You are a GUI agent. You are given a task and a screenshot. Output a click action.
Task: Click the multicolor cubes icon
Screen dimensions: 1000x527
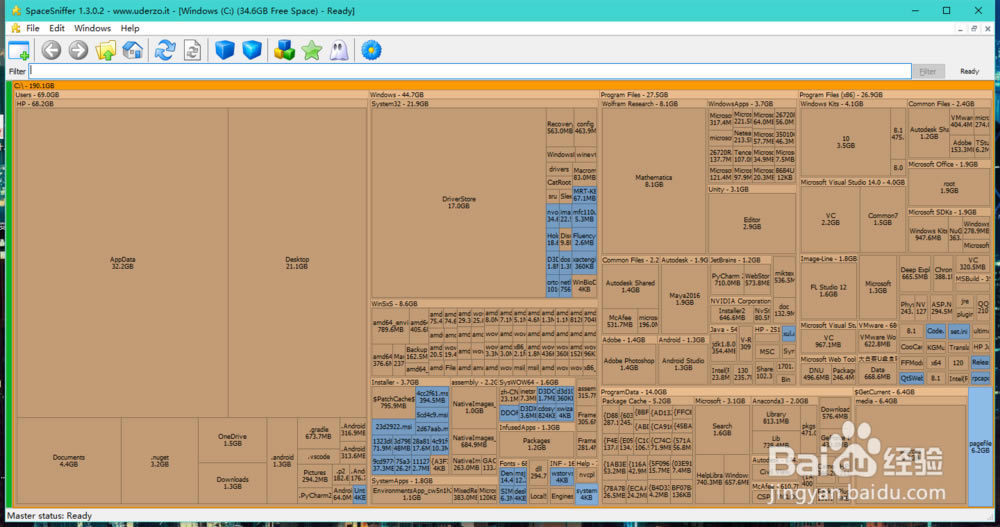285,50
